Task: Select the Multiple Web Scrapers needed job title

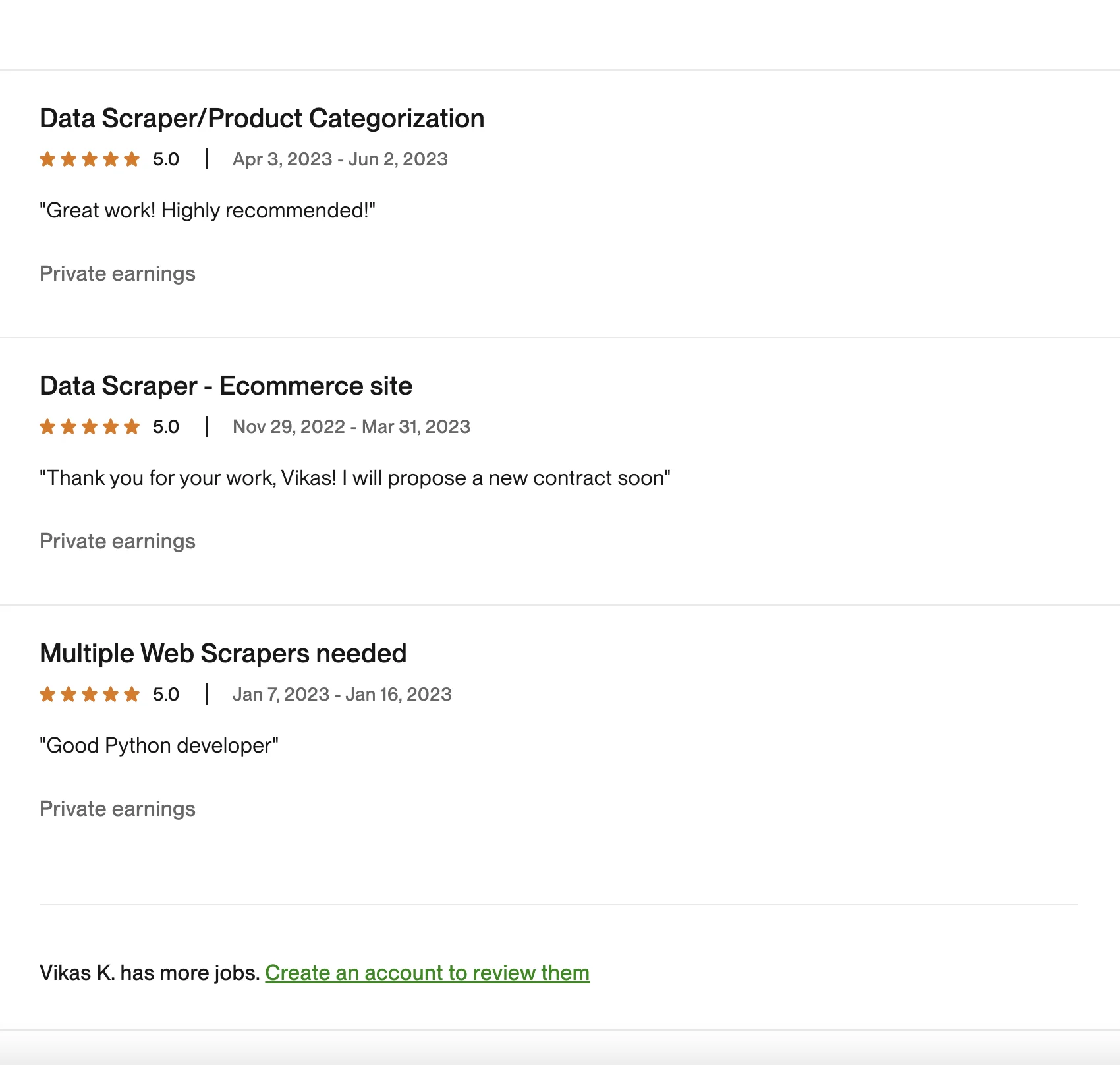Action: 223,654
